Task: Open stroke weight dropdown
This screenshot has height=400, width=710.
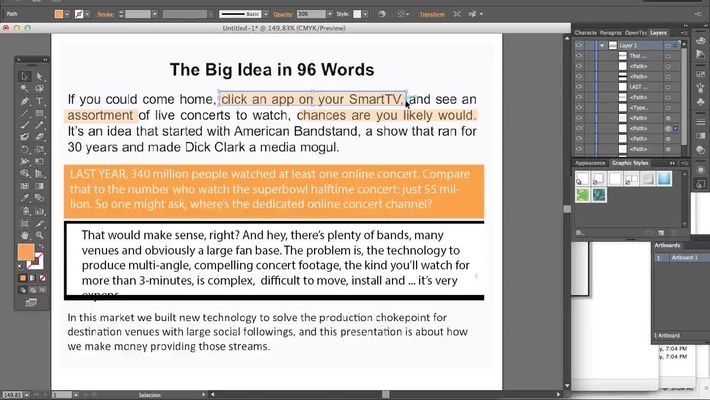Action: 155,14
